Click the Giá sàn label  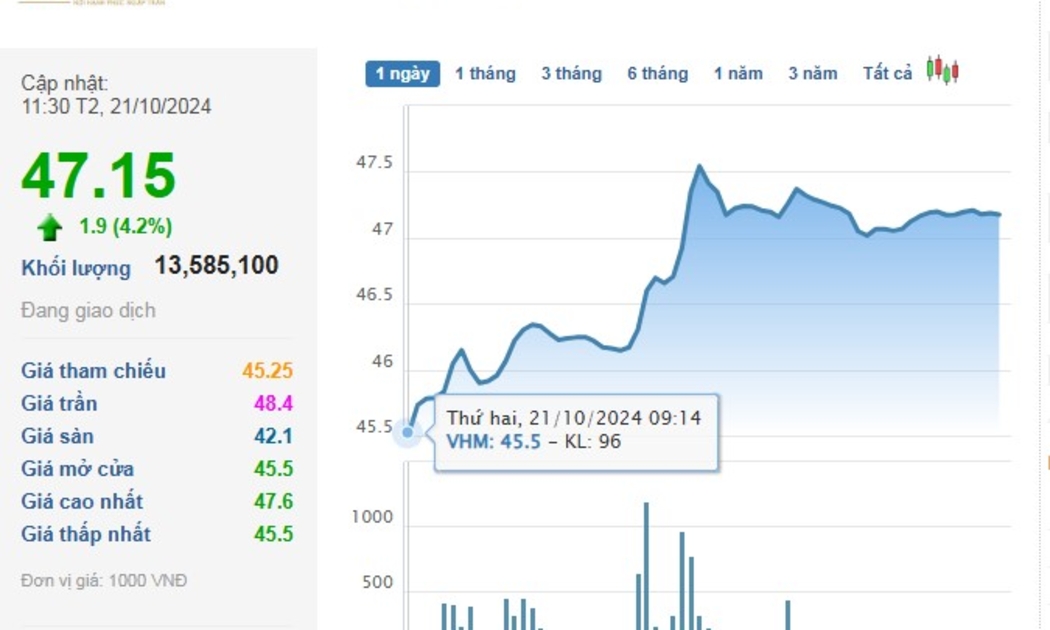click(x=57, y=437)
